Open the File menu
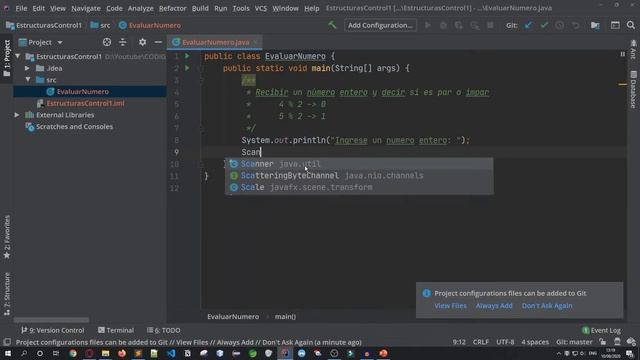This screenshot has height=360, width=640. coord(21,8)
